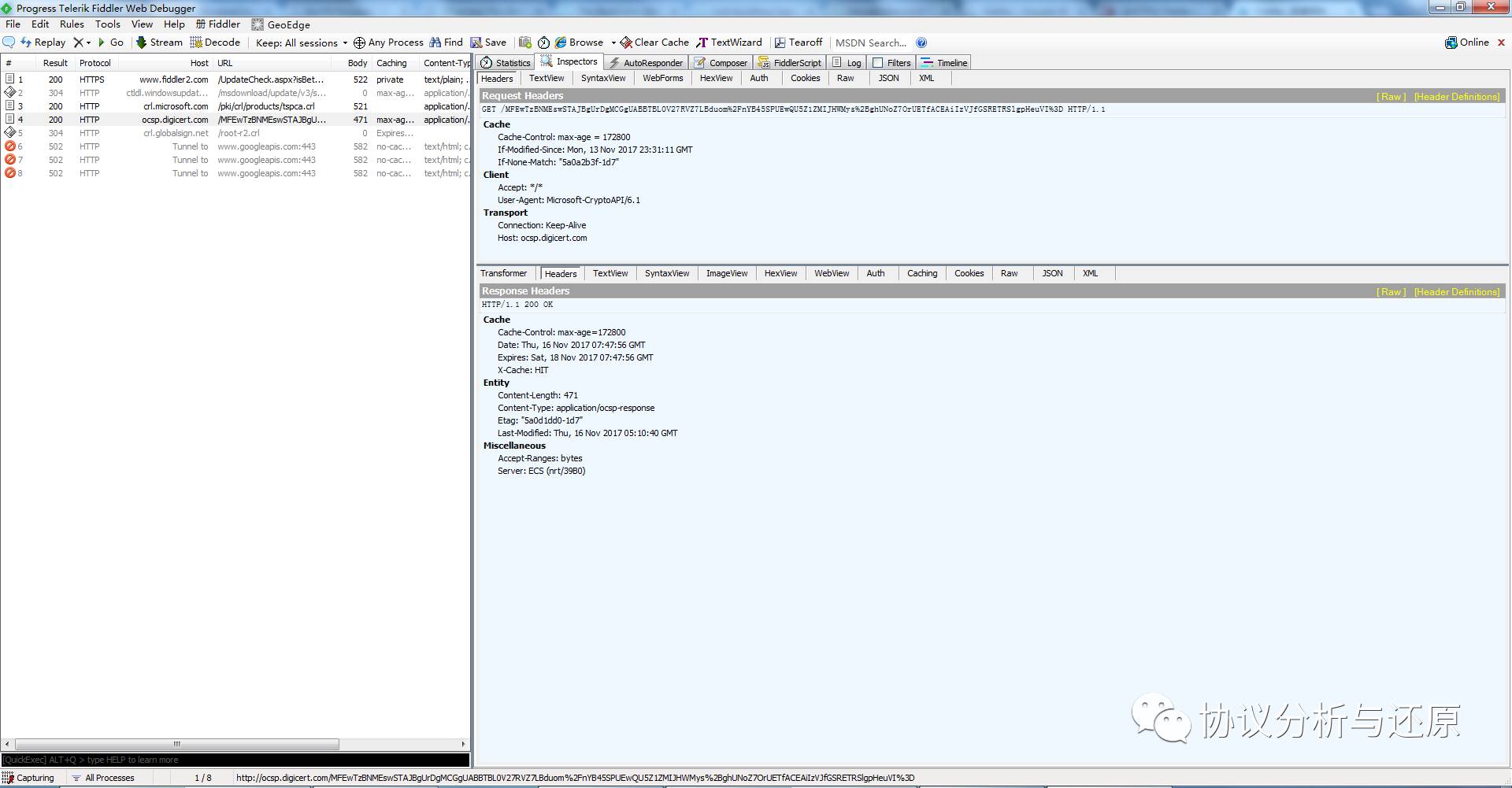Viewport: 1512px width, 788px height.
Task: Open help via blue question icon
Action: point(921,43)
